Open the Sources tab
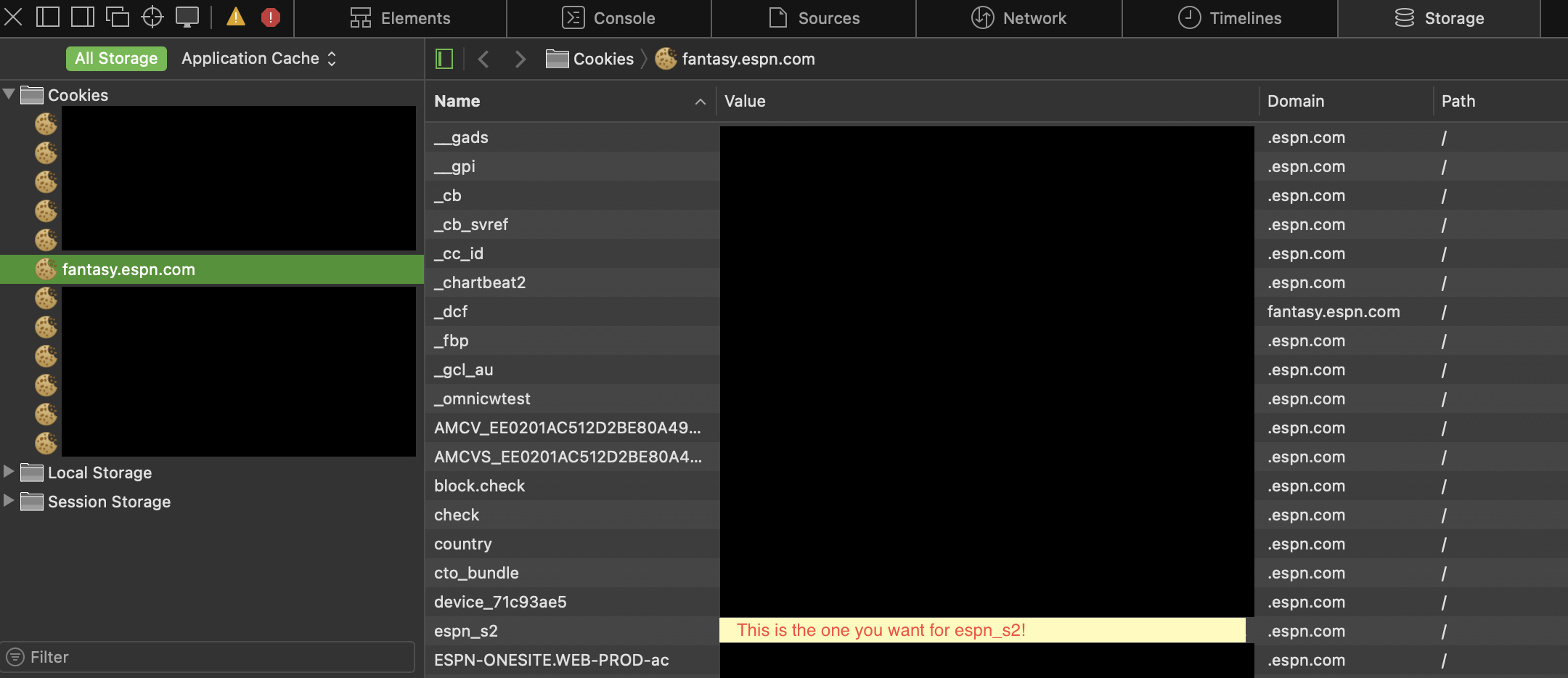 (x=814, y=18)
